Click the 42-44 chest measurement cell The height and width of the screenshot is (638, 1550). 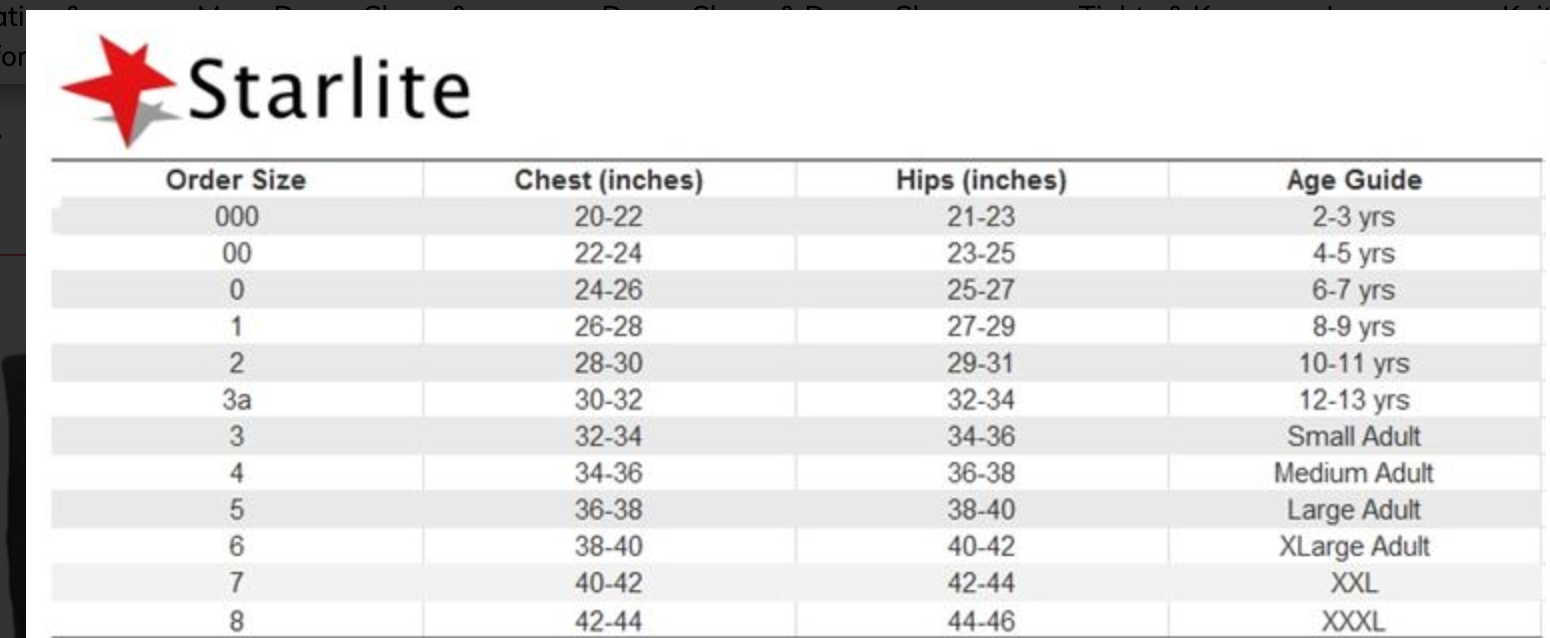pos(608,620)
